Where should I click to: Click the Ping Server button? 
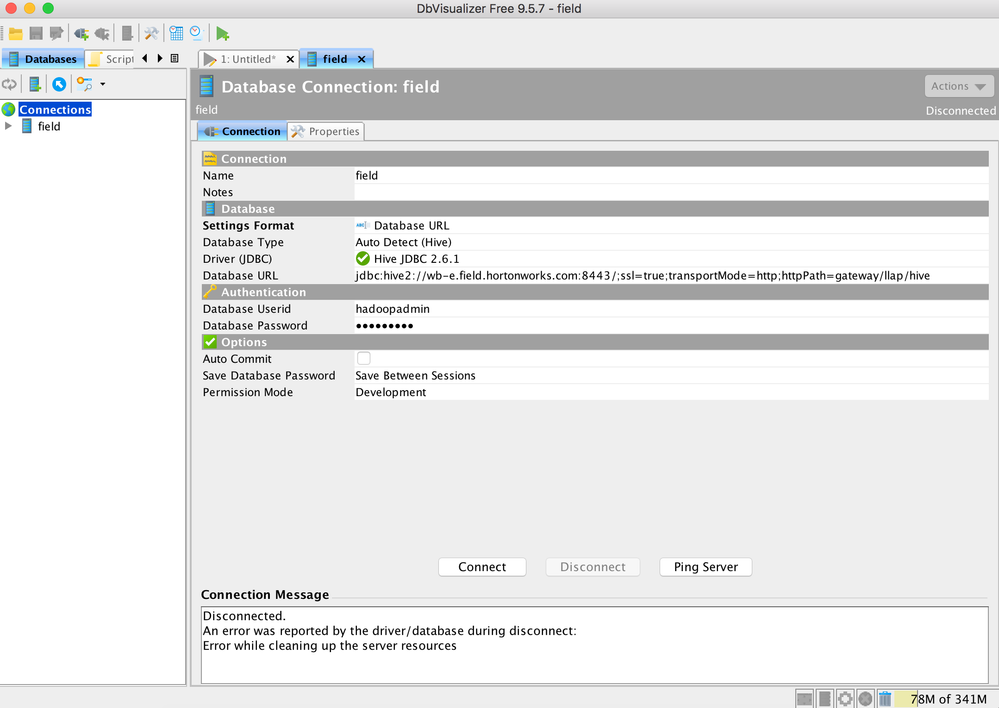706,567
